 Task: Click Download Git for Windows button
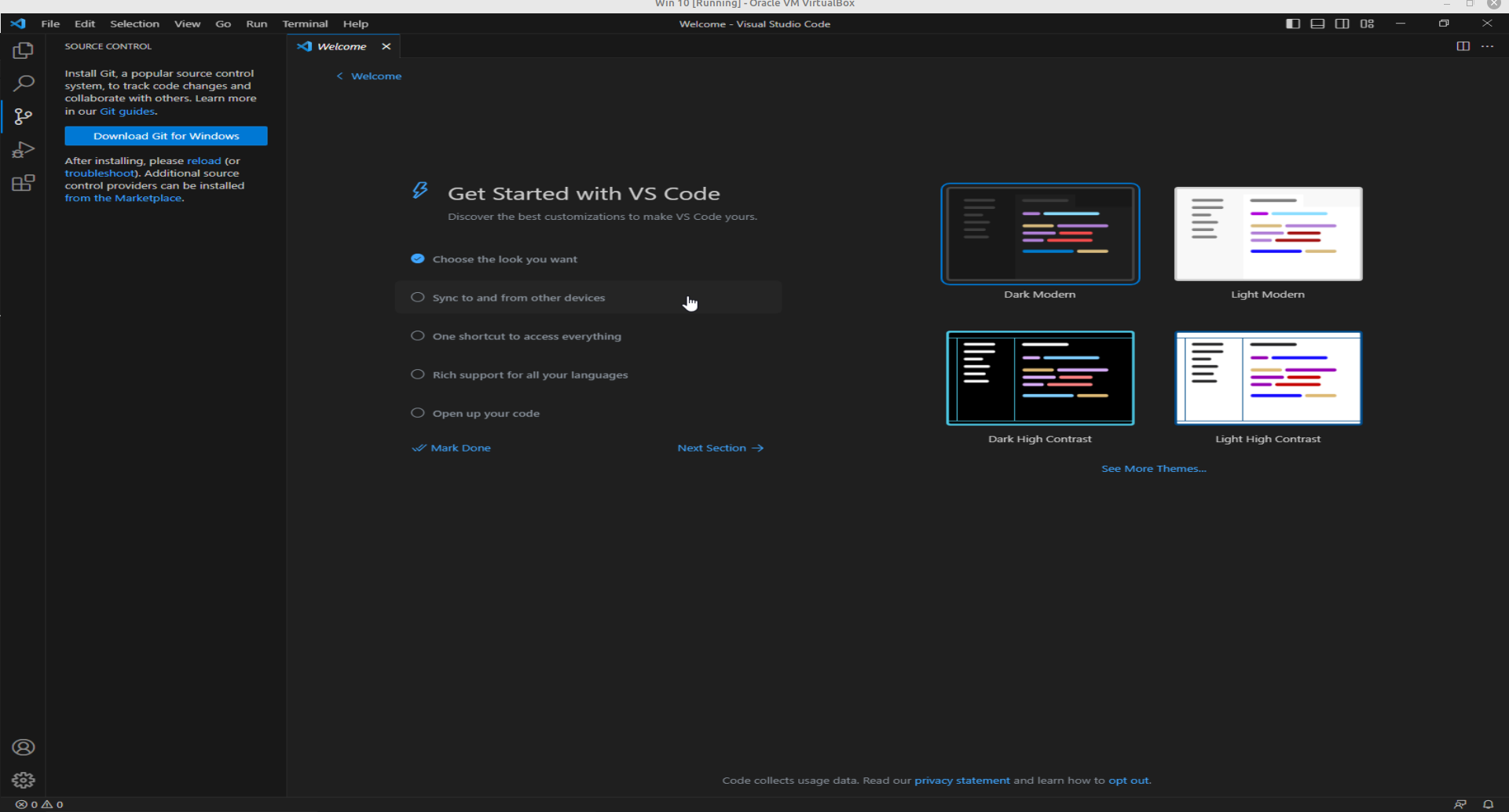click(166, 136)
